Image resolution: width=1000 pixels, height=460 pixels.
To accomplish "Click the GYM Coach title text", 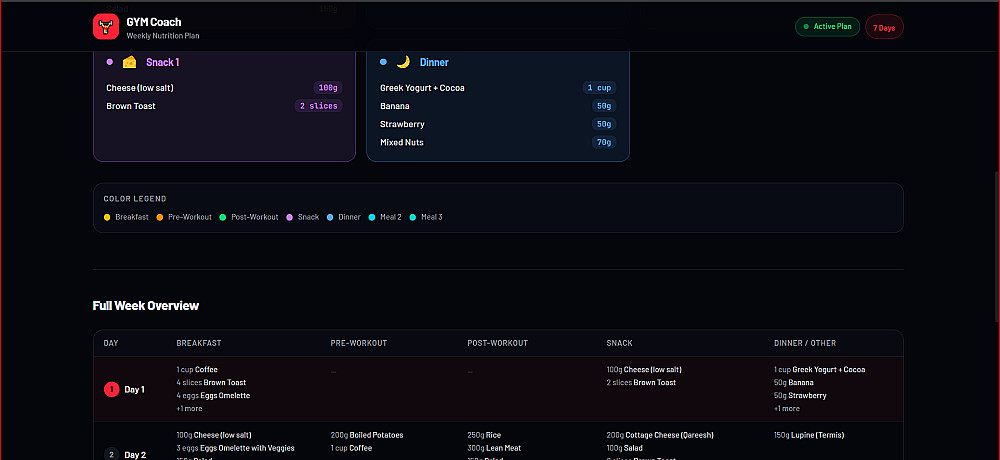I will click(x=154, y=22).
